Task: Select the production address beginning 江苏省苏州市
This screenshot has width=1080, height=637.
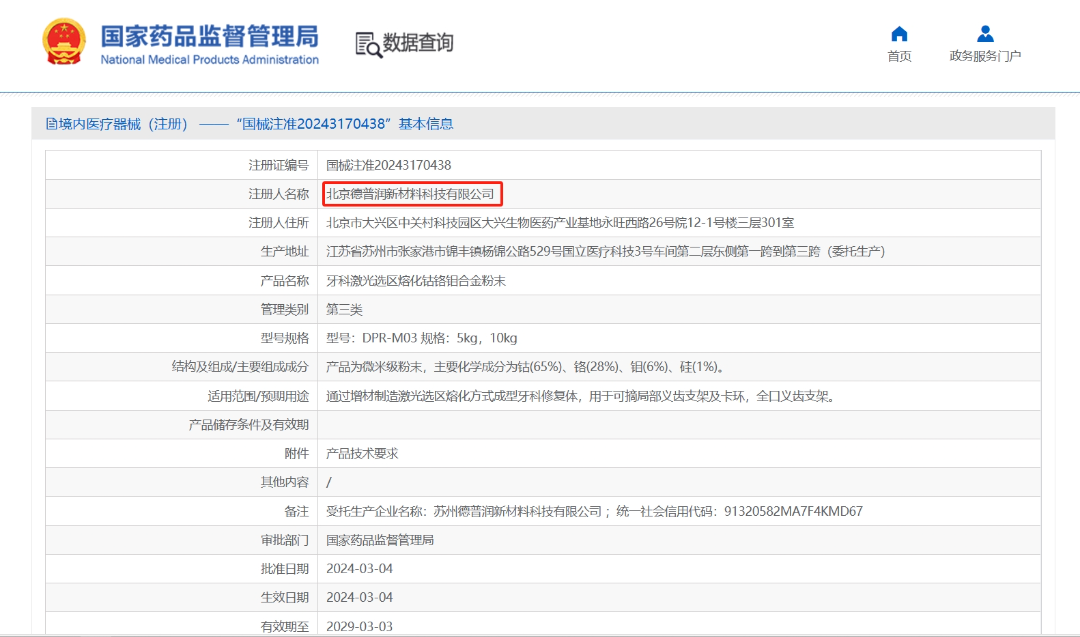Action: 605,251
